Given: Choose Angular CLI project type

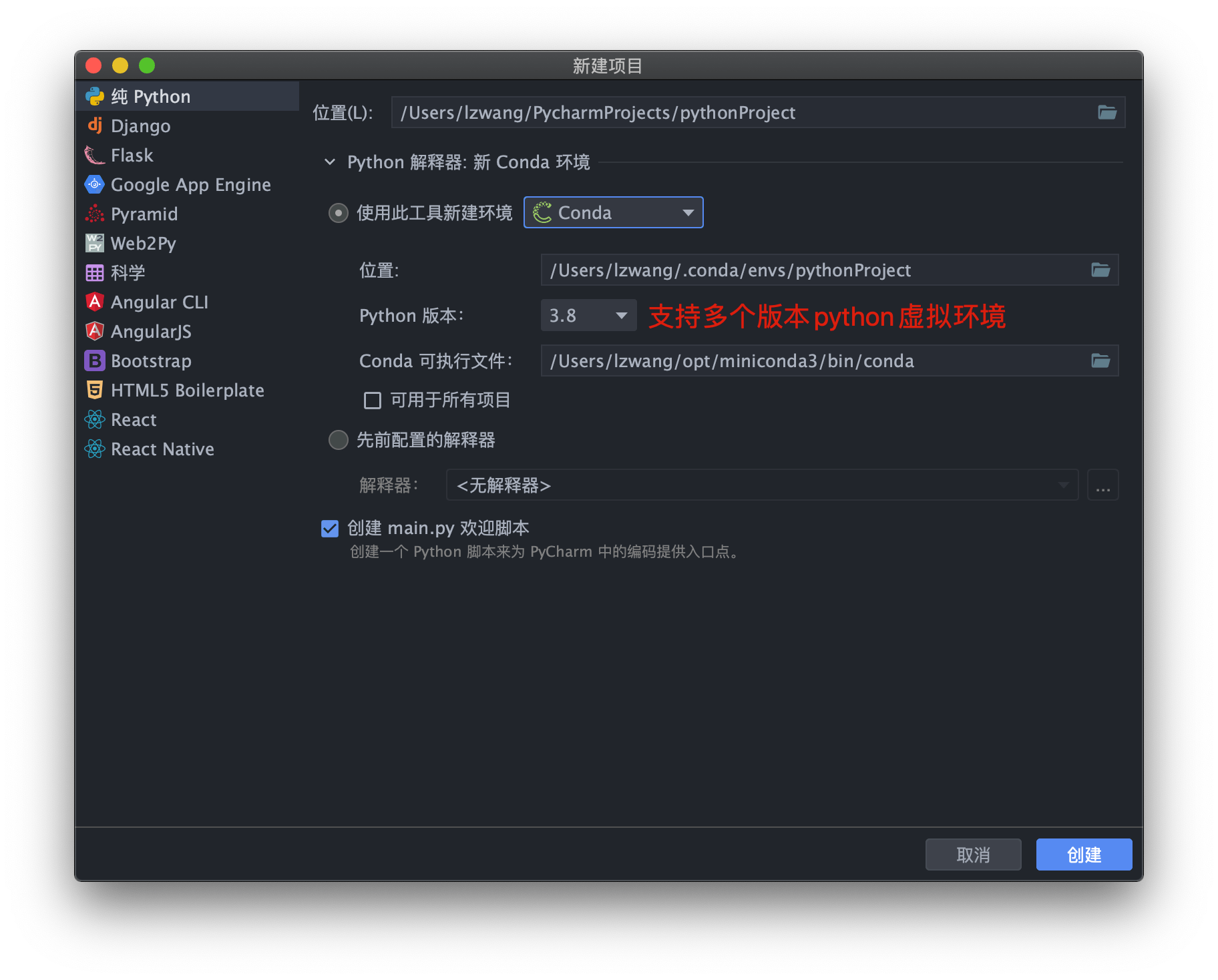Looking at the screenshot, I should (x=187, y=302).
